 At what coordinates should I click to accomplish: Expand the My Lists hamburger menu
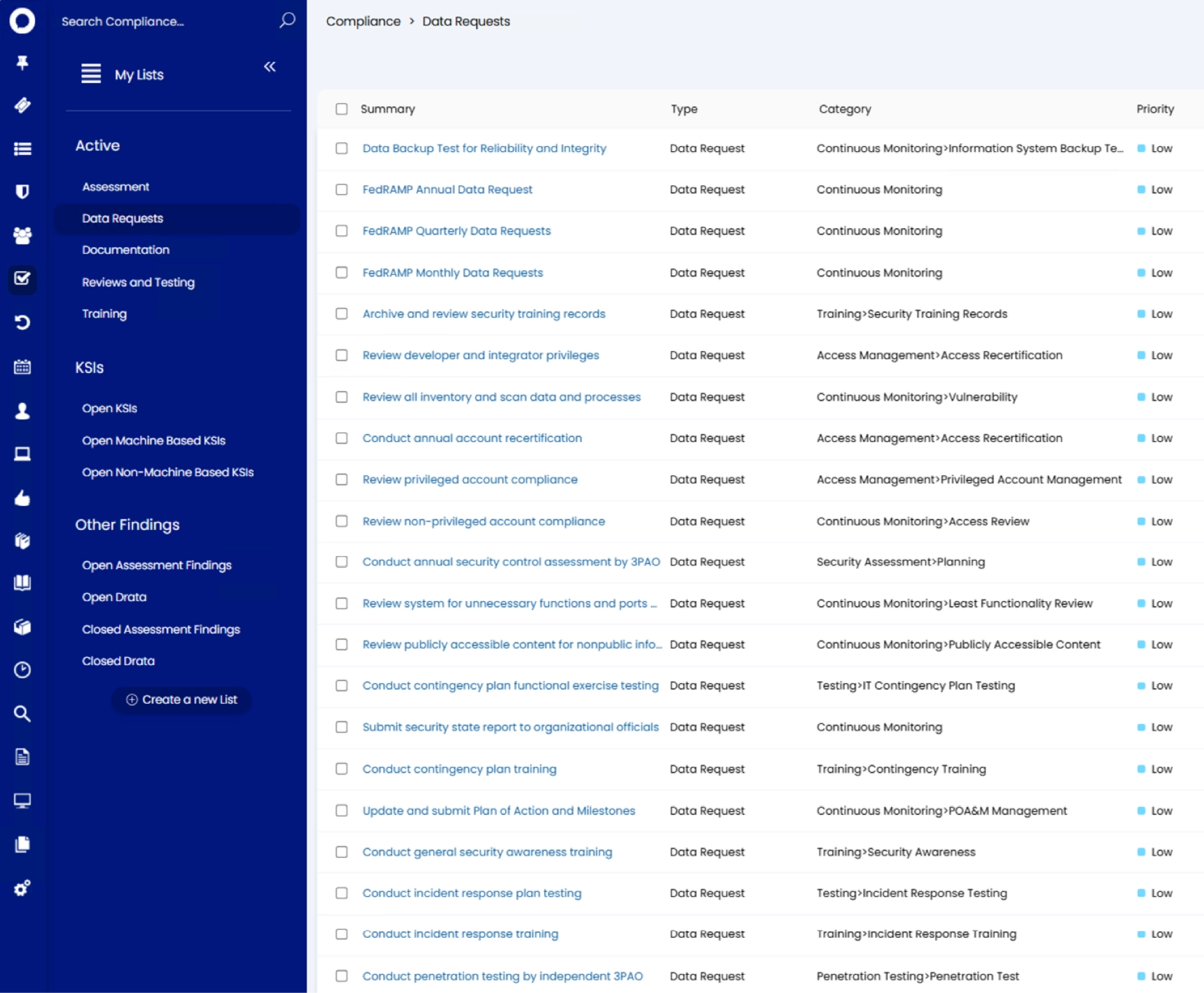(91, 74)
